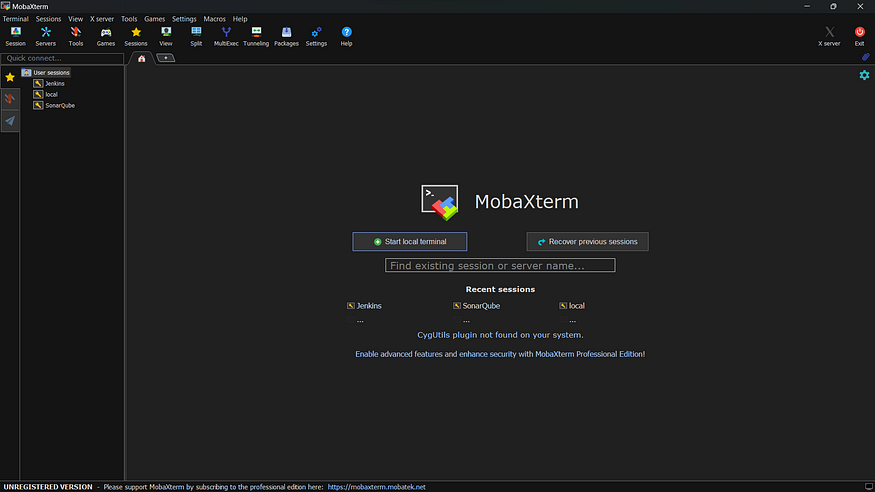
Task: Click the paperclip icon near the tab bar
Action: click(x=866, y=57)
